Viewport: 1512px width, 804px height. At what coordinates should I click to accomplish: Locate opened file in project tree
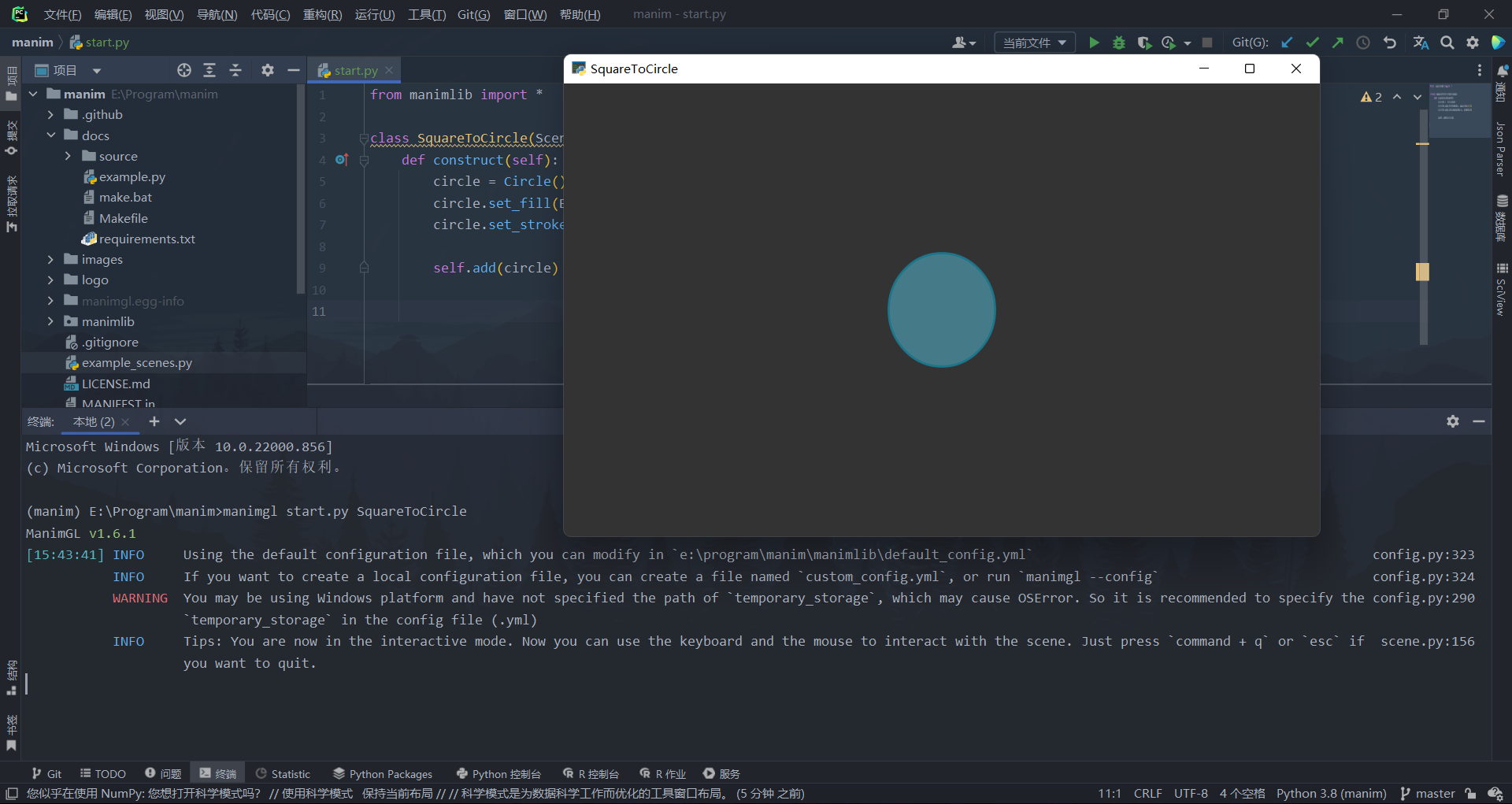[x=183, y=70]
